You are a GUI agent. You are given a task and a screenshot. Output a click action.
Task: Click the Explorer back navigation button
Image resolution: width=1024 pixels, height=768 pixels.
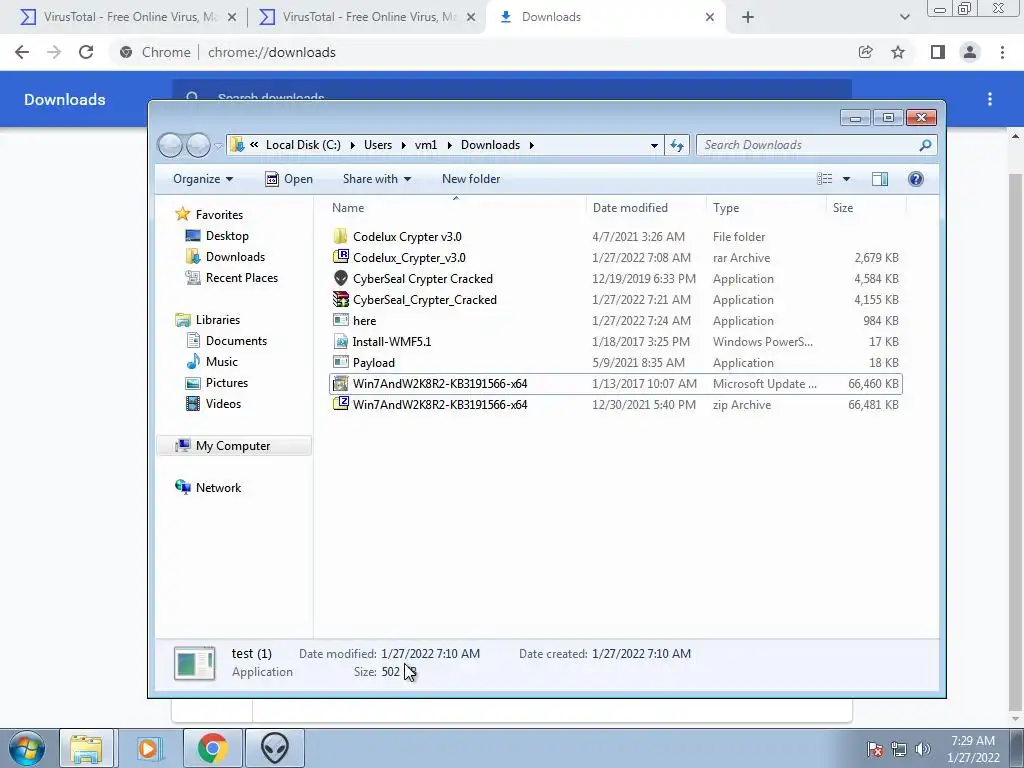coord(170,145)
